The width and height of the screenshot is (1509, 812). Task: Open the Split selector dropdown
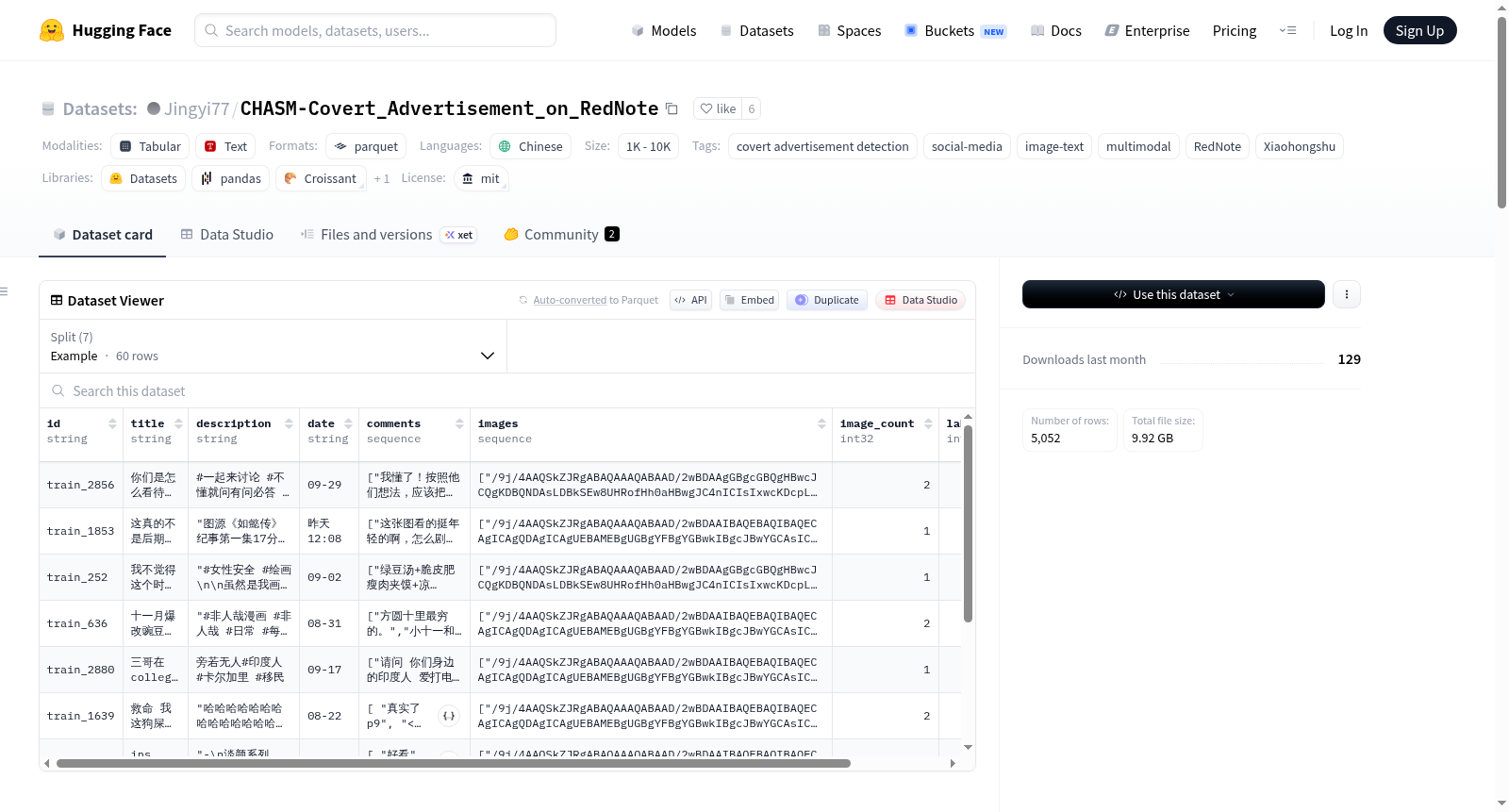[273, 346]
